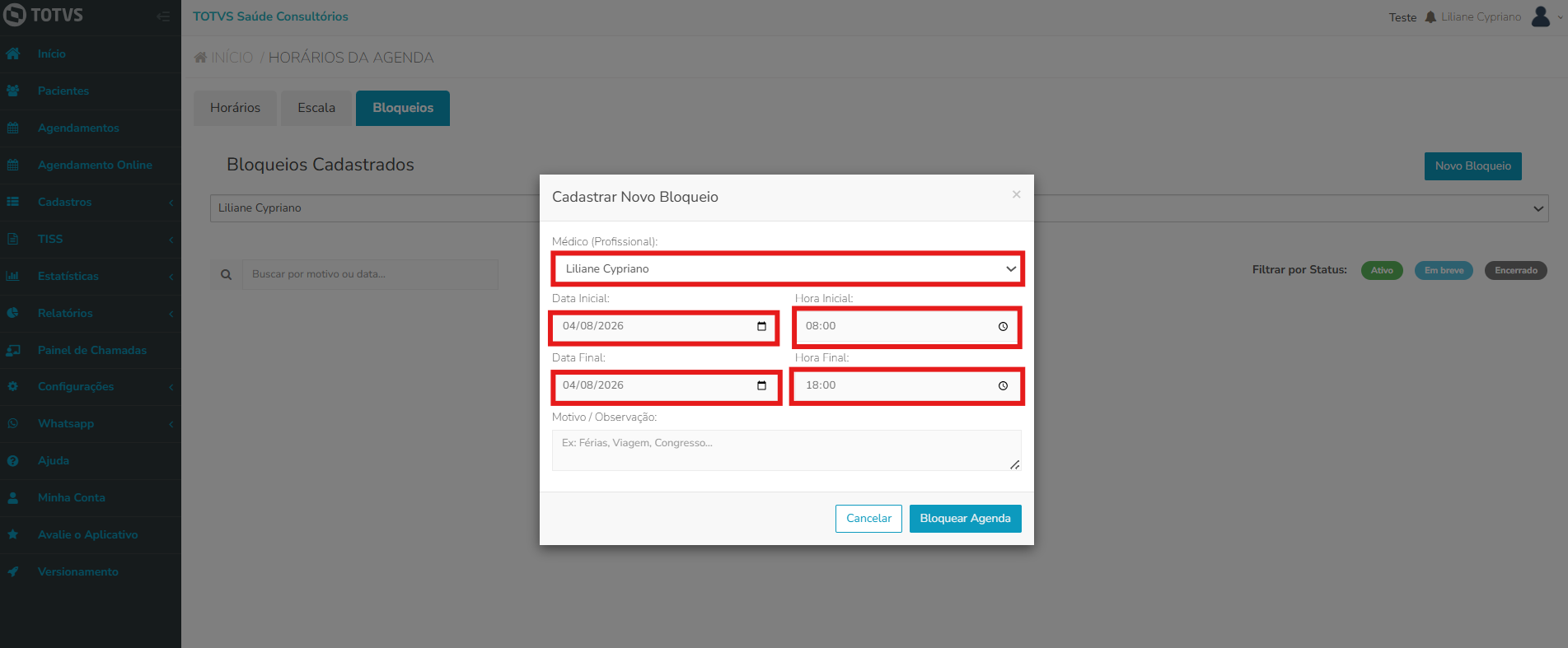Click the notification bell icon
The image size is (1568, 648).
[1430, 16]
